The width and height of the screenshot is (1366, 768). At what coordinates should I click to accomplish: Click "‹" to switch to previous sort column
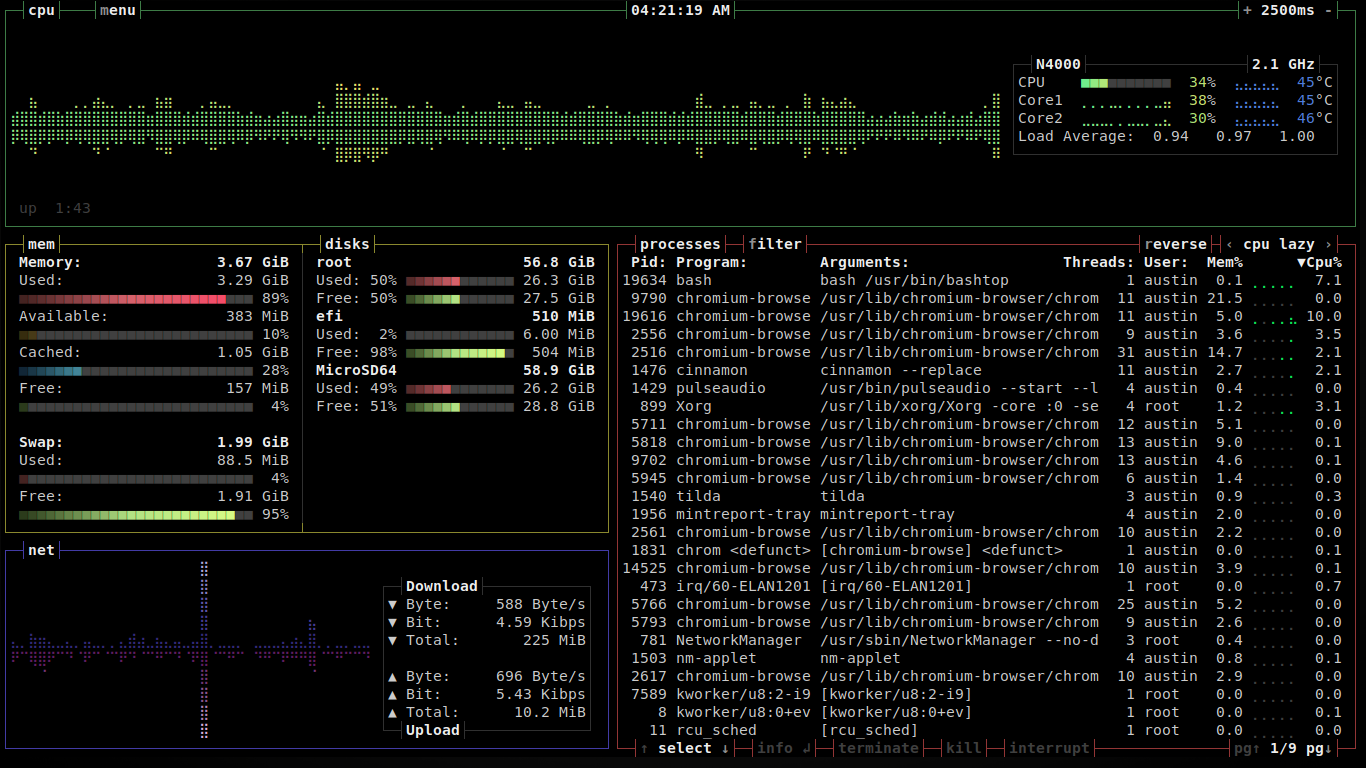(1229, 243)
